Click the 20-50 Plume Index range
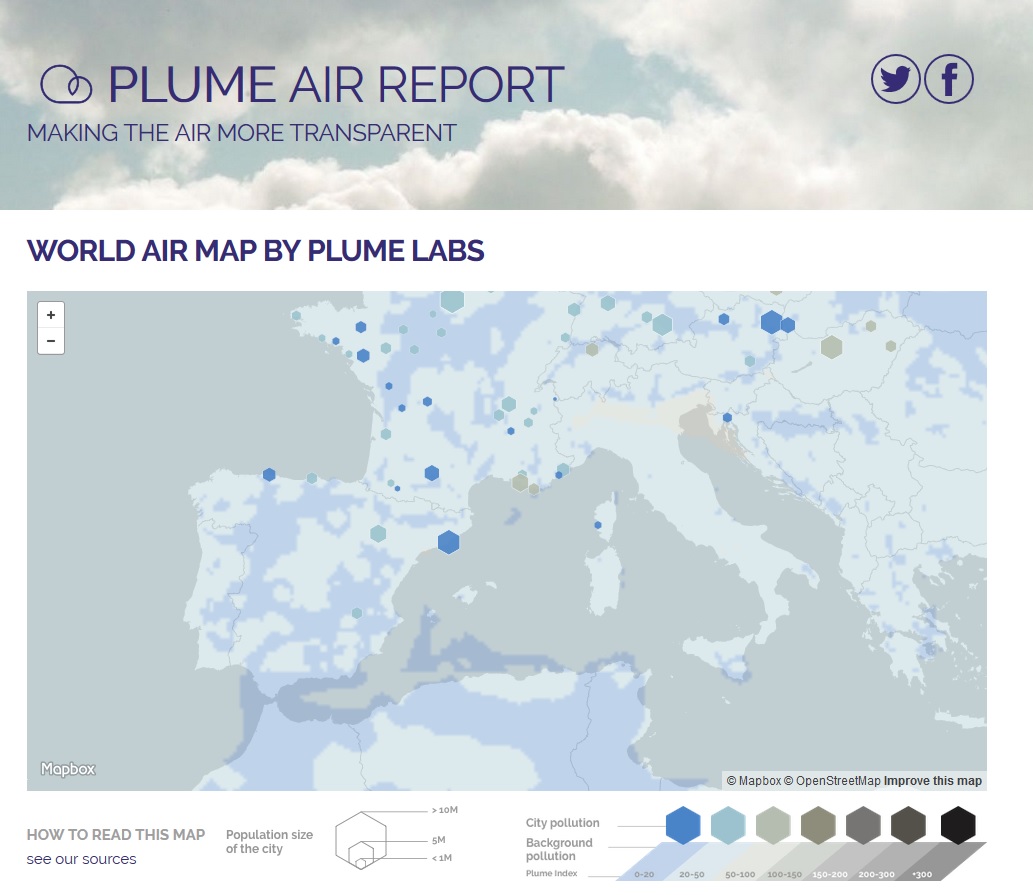The image size is (1033, 895). coord(692,875)
